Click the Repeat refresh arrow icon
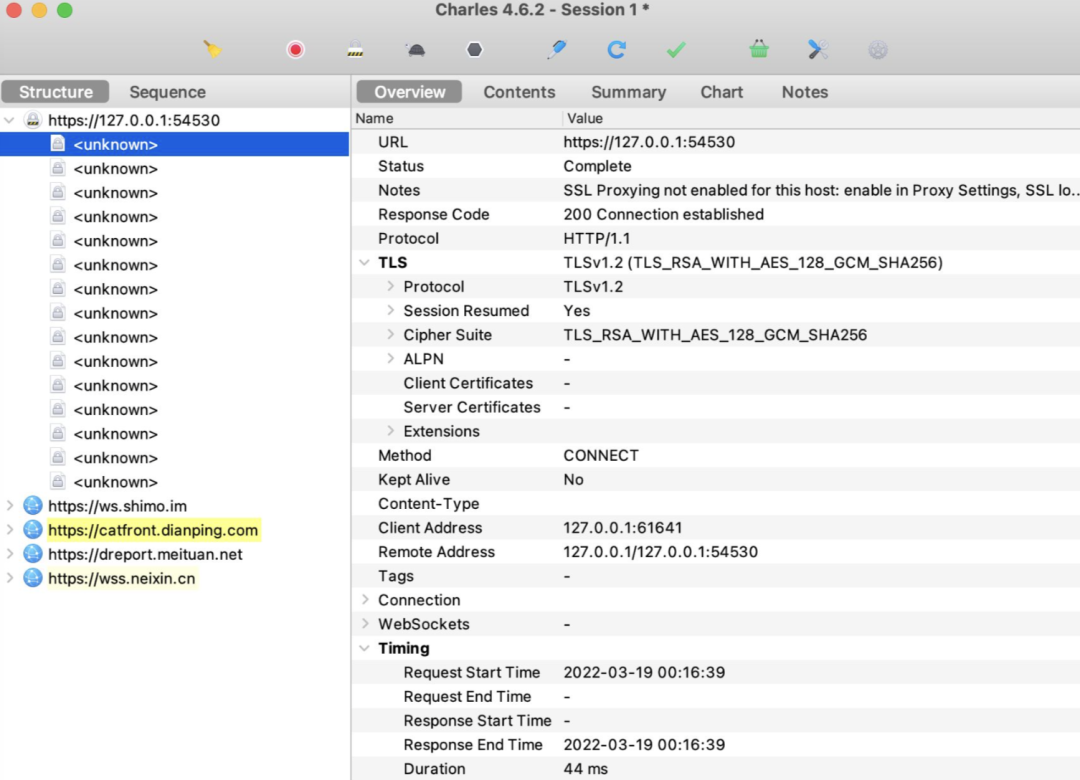The height and width of the screenshot is (780, 1080). tap(616, 50)
